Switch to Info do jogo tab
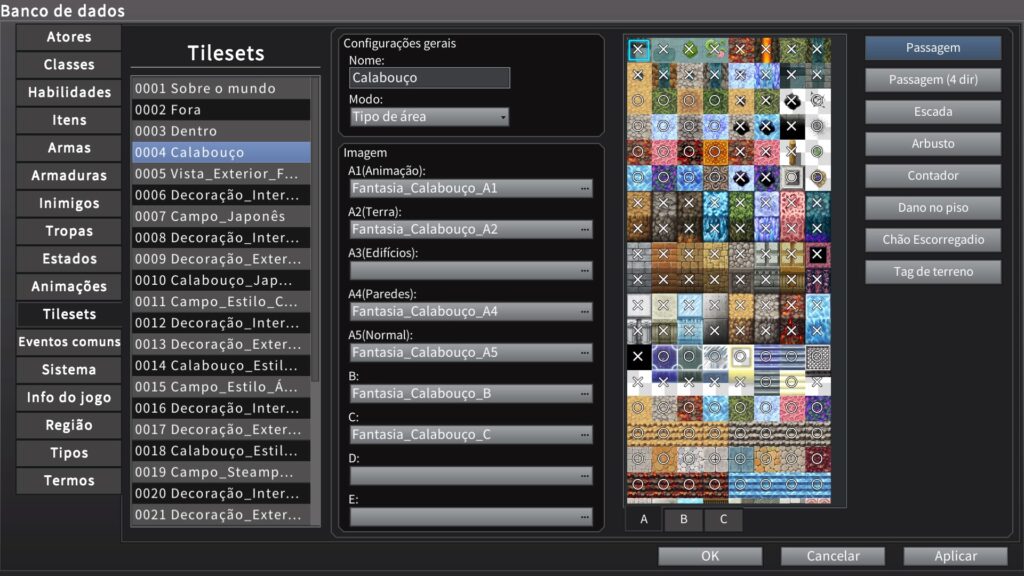 point(69,397)
